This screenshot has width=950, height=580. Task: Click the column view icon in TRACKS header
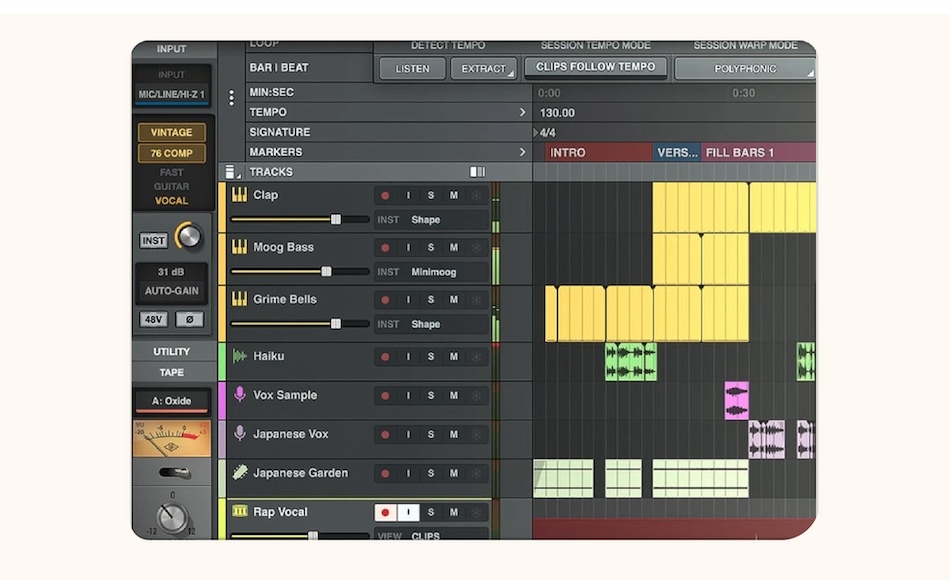(x=478, y=172)
